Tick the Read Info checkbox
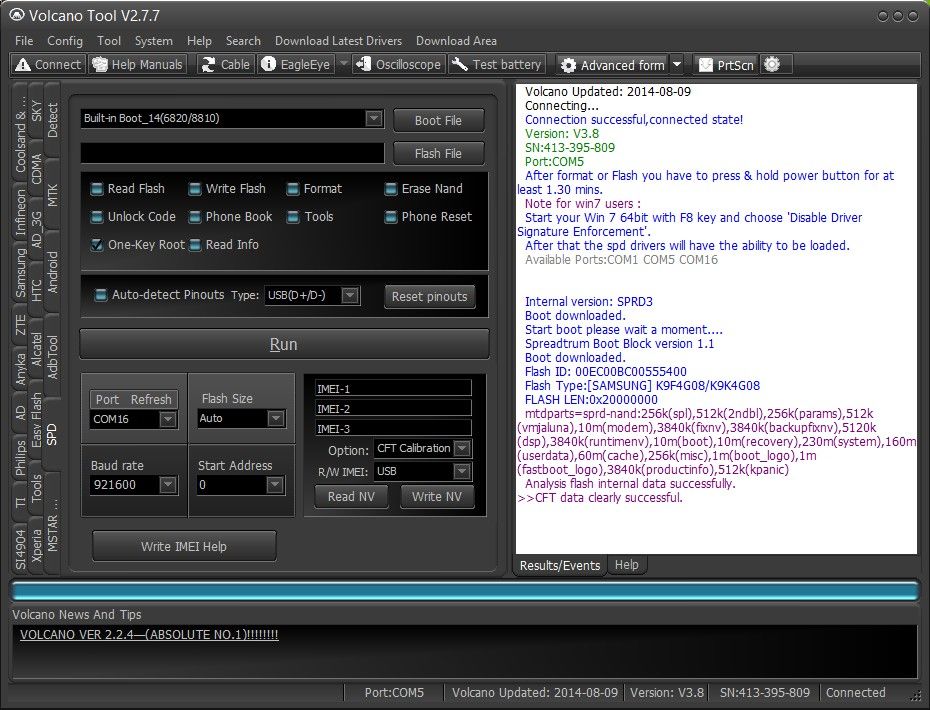 click(x=195, y=245)
